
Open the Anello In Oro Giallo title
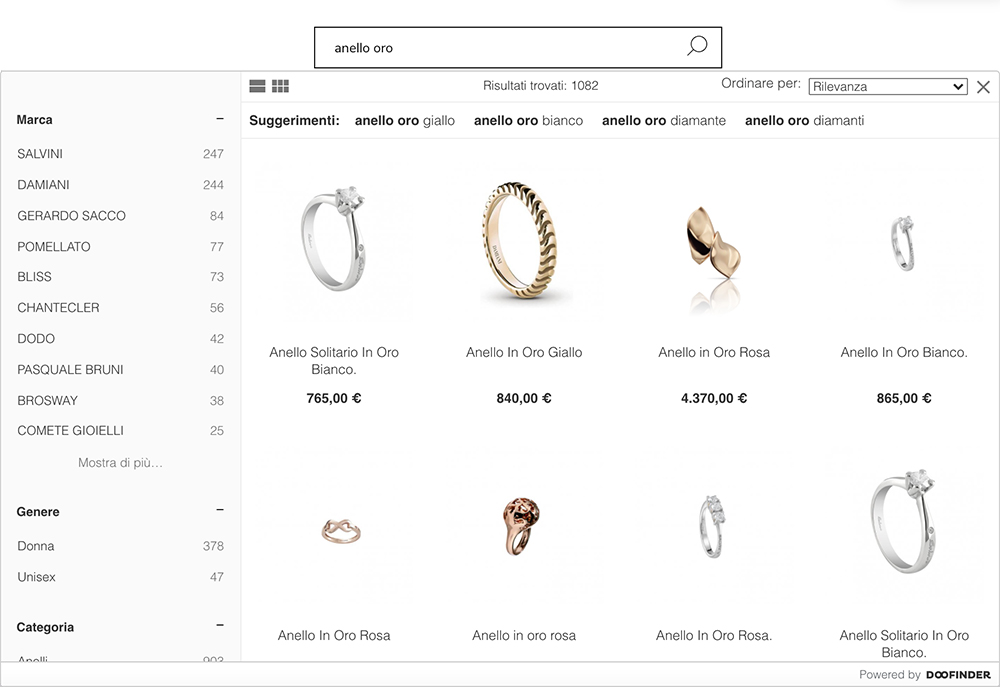[524, 352]
